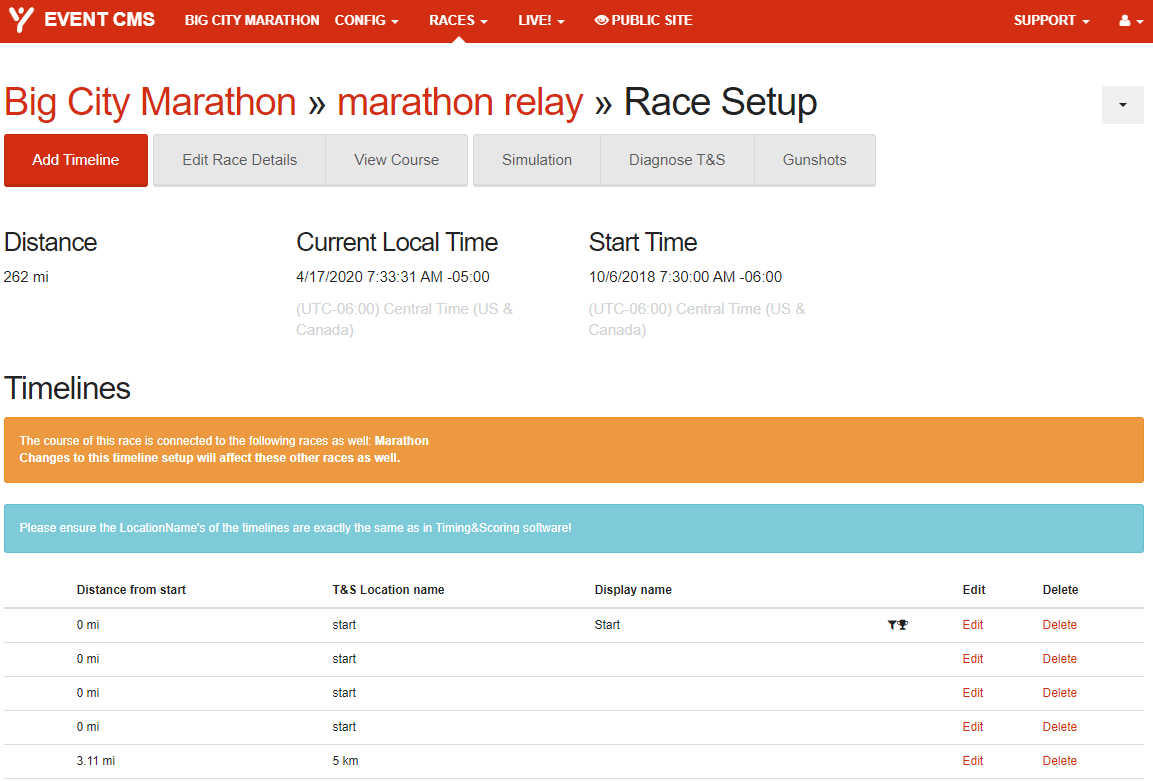Click Edit Race Details button
Screen dimensions: 1153x781
(x=240, y=160)
